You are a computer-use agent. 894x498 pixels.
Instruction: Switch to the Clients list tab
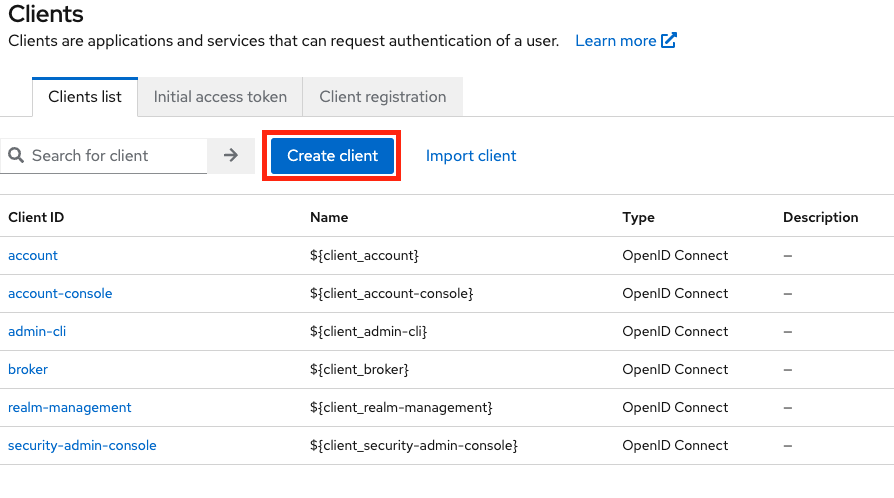click(85, 97)
